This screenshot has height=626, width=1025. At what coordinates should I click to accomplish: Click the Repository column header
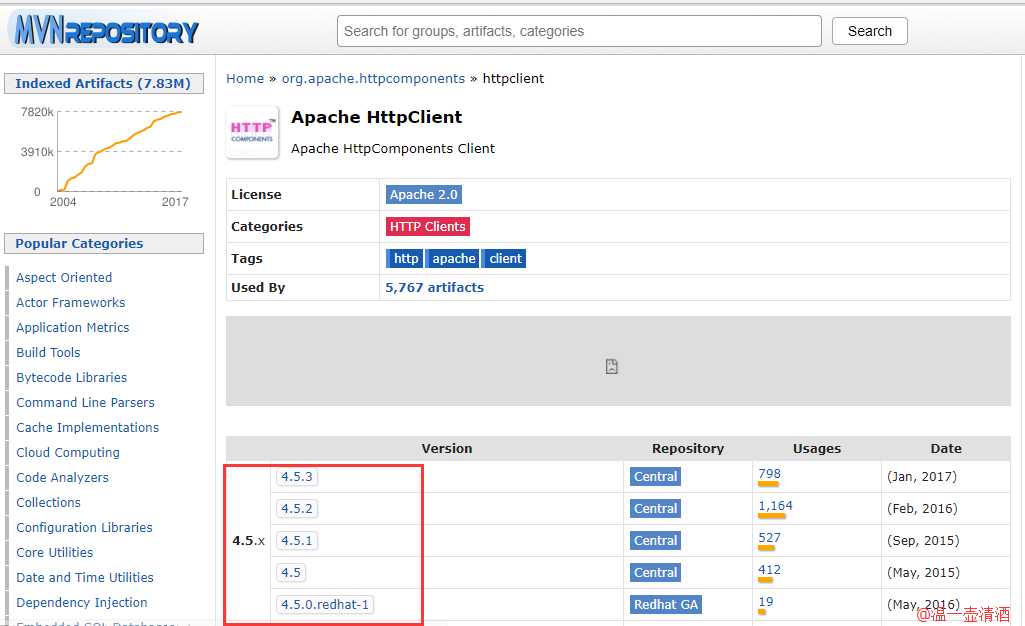[x=688, y=449]
